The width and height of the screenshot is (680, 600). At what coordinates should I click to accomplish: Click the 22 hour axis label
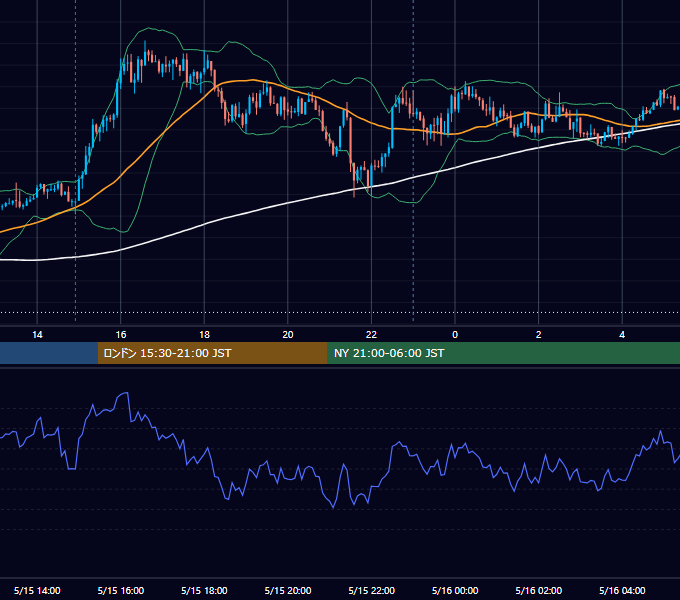tap(371, 335)
